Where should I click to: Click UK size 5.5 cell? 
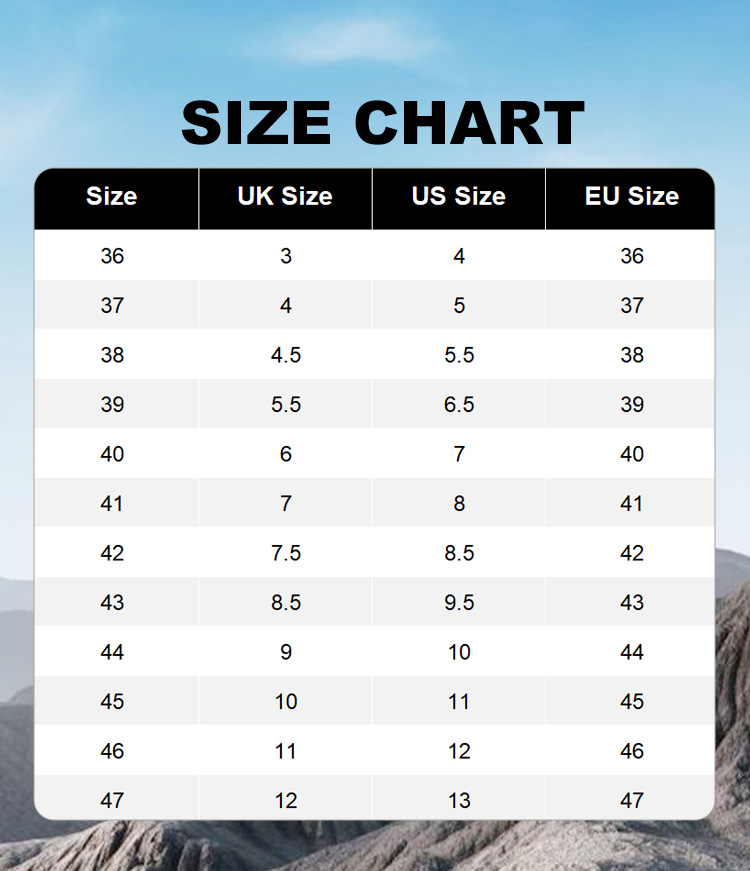(x=286, y=405)
